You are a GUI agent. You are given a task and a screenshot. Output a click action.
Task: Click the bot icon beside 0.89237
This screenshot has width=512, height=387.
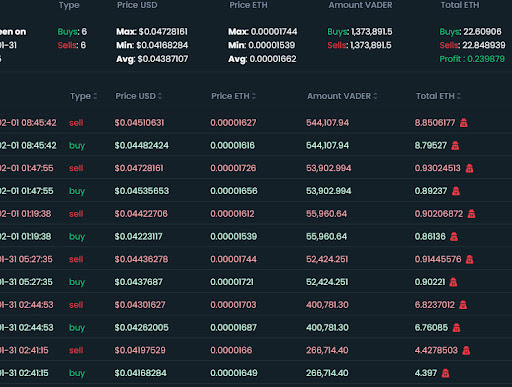click(x=456, y=191)
